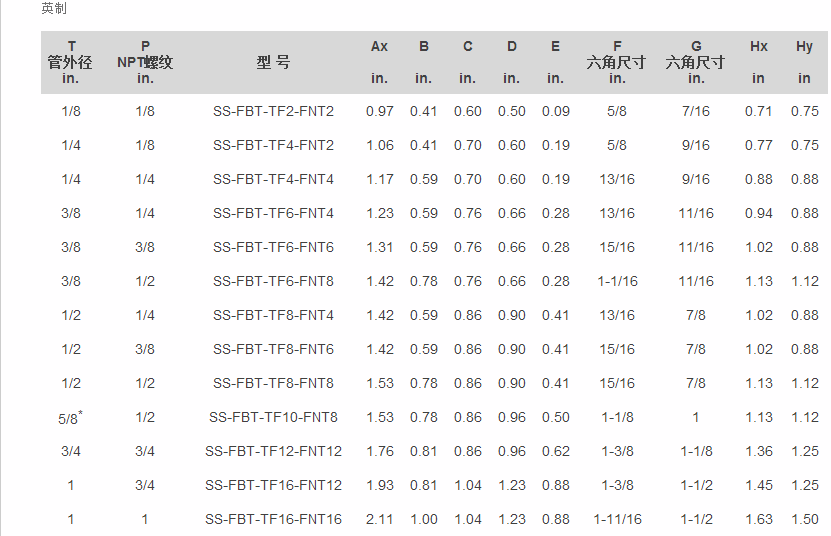Select the SS-FBT-TF16-FNT16 model
This screenshot has width=831, height=536.
click(273, 519)
